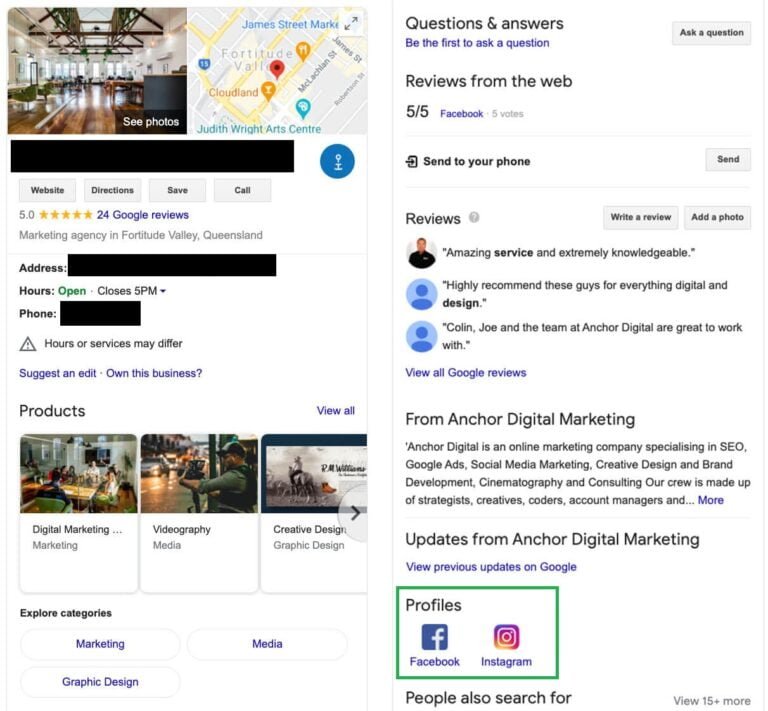Viewport: 768px width, 711px height.
Task: Open the Facebook profile icon
Action: point(434,637)
